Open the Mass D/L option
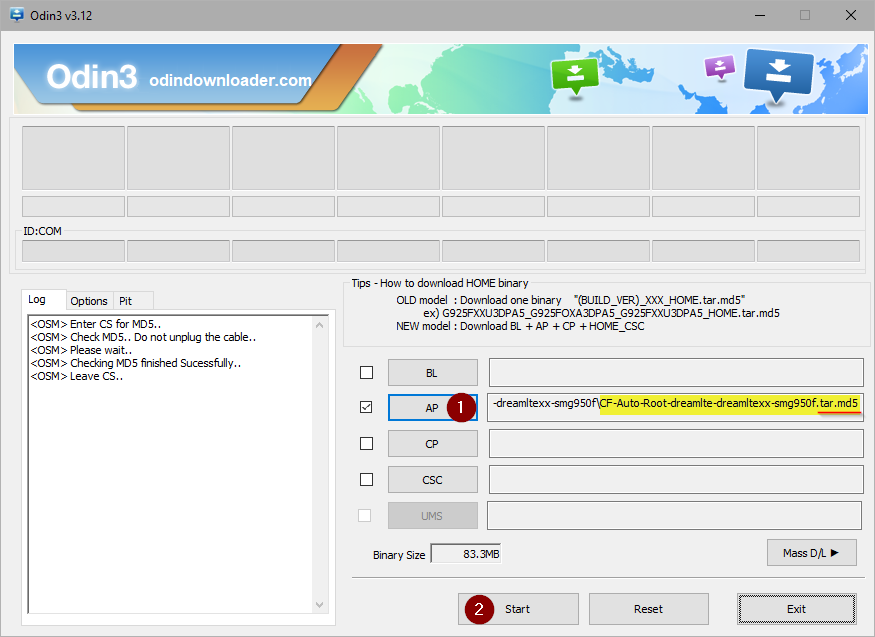Screen dimensions: 875x637 (811, 553)
